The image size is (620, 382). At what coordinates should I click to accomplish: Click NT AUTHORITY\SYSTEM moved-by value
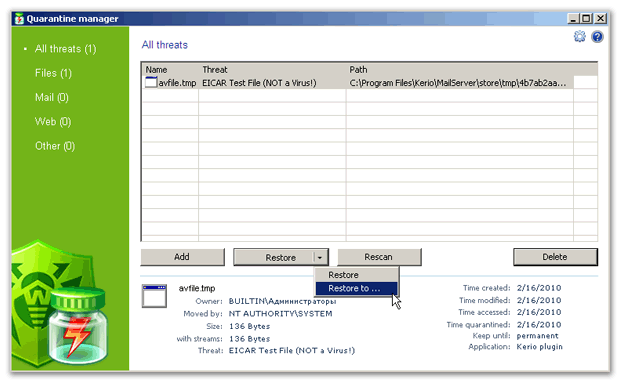280,314
